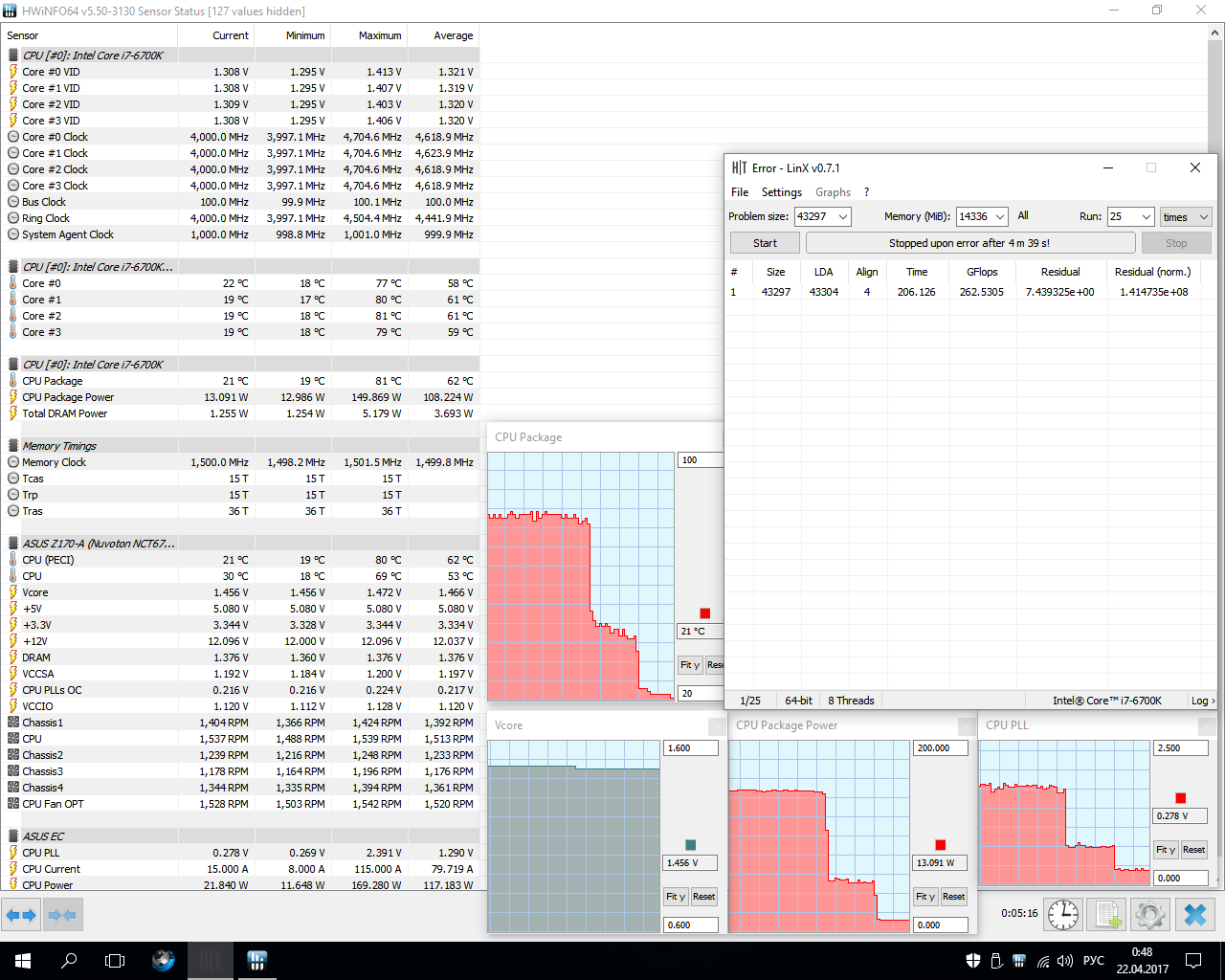Select the CPU Package Power sensor row
The height and width of the screenshot is (980, 1225).
(x=239, y=397)
